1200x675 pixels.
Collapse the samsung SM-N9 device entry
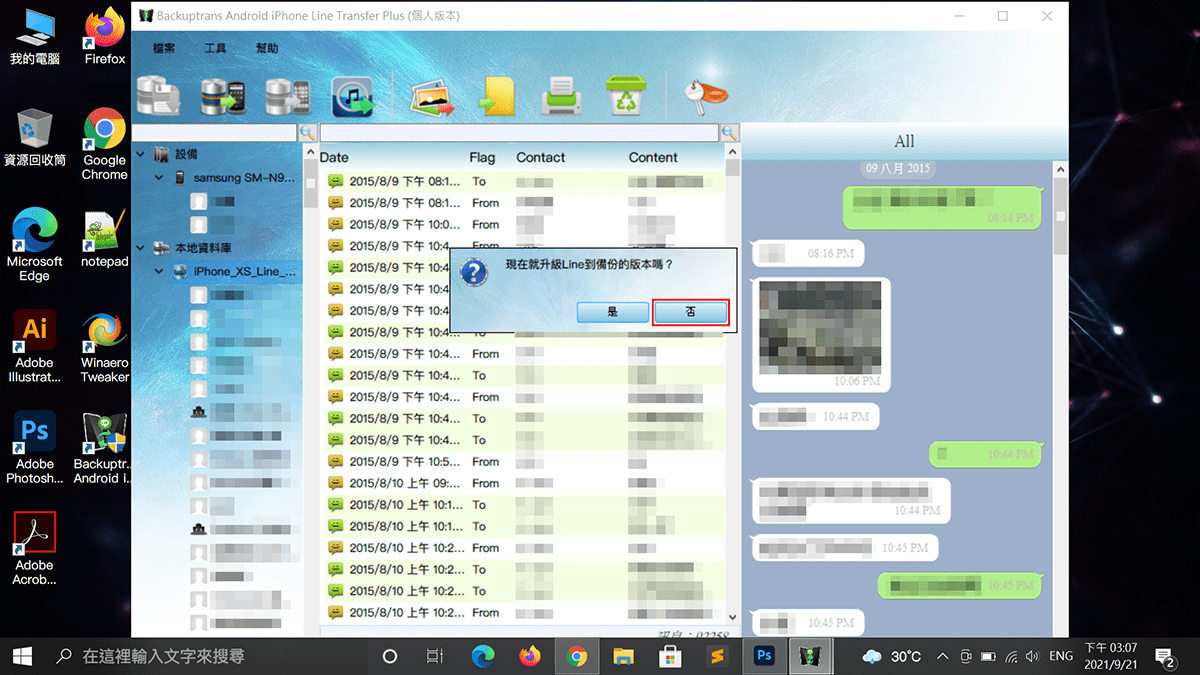pyautogui.click(x=160, y=178)
